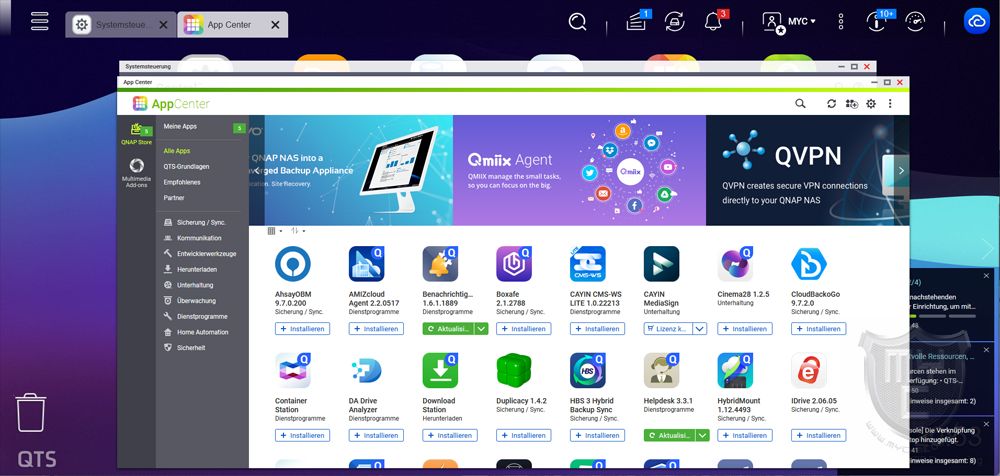
Task: Select the App Center taskbar tab
Action: 233,25
